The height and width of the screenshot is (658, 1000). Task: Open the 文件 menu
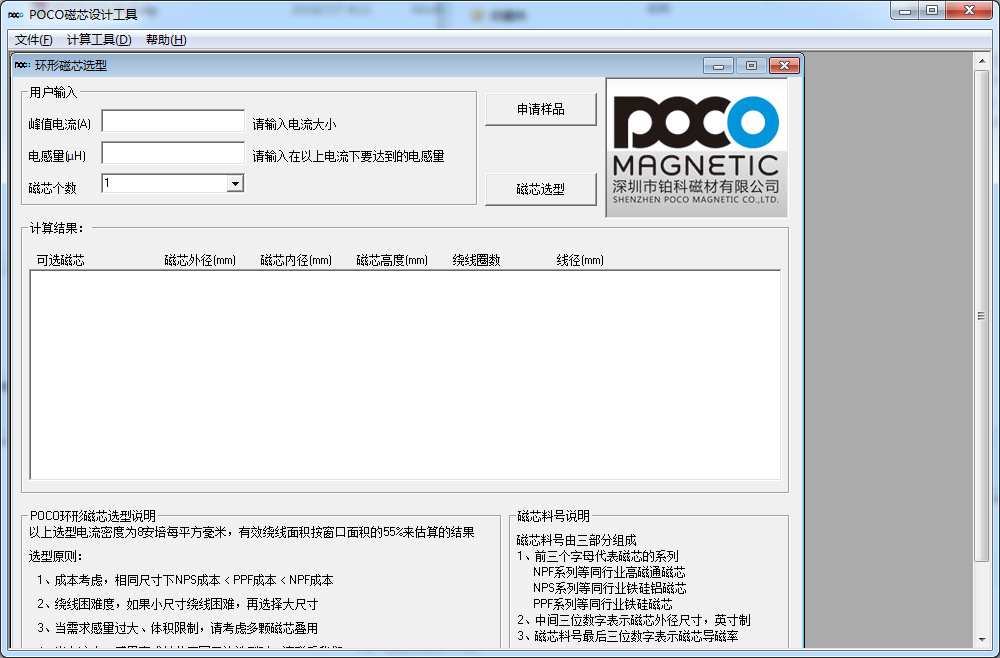coord(32,40)
